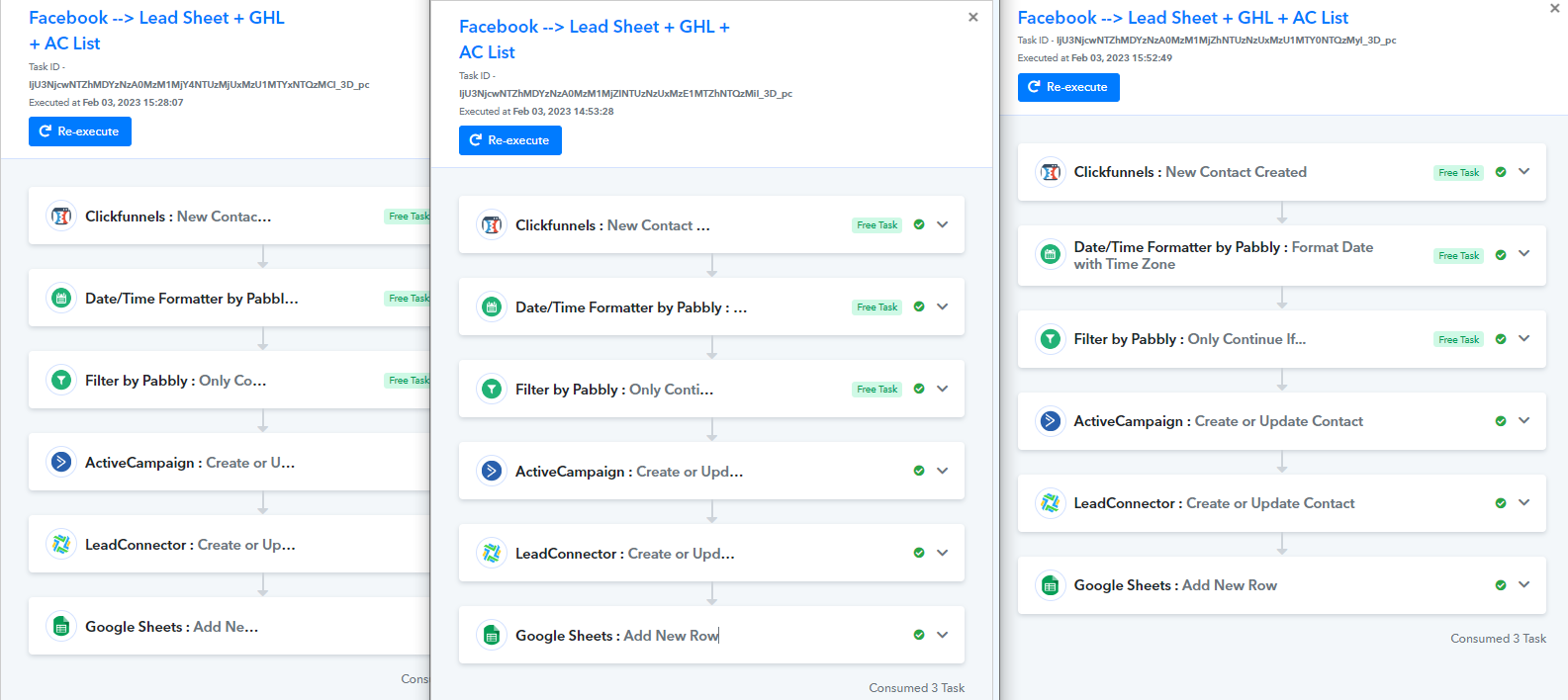Expand Clickfunnels step in middle panel
The width and height of the screenshot is (1568, 700).
click(x=943, y=224)
